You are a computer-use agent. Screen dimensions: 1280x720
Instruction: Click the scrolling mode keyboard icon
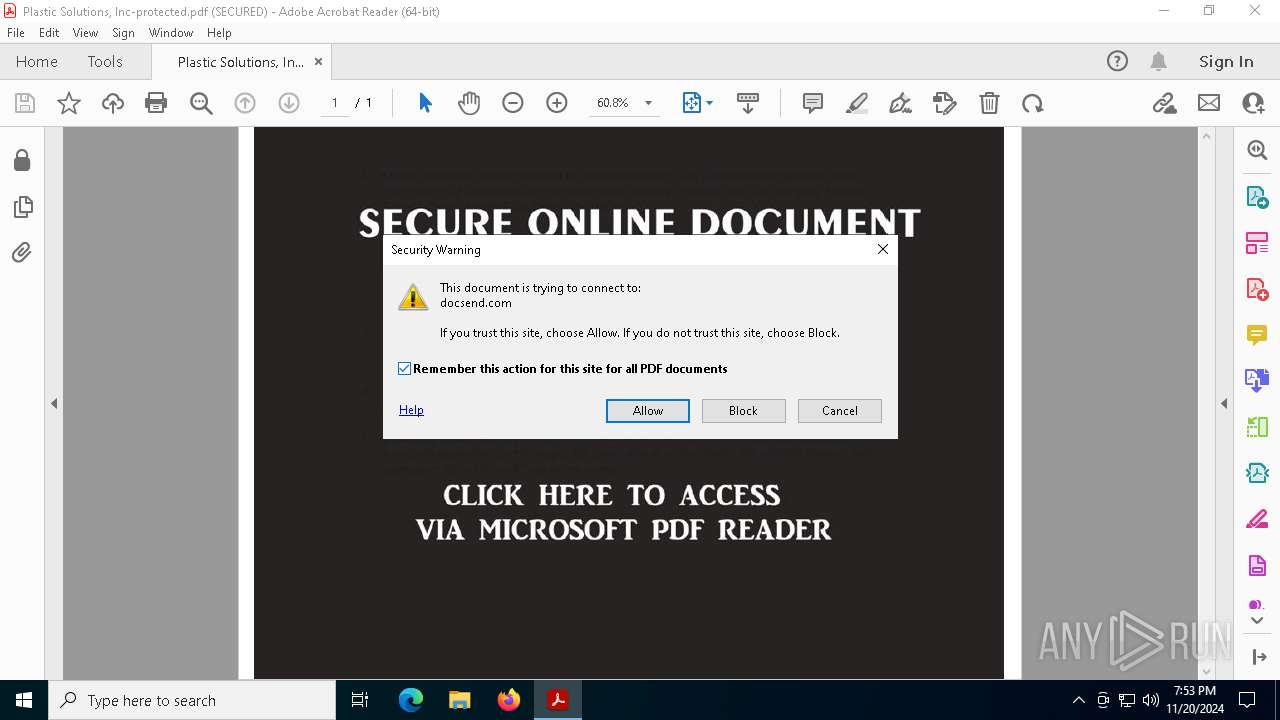(x=748, y=103)
